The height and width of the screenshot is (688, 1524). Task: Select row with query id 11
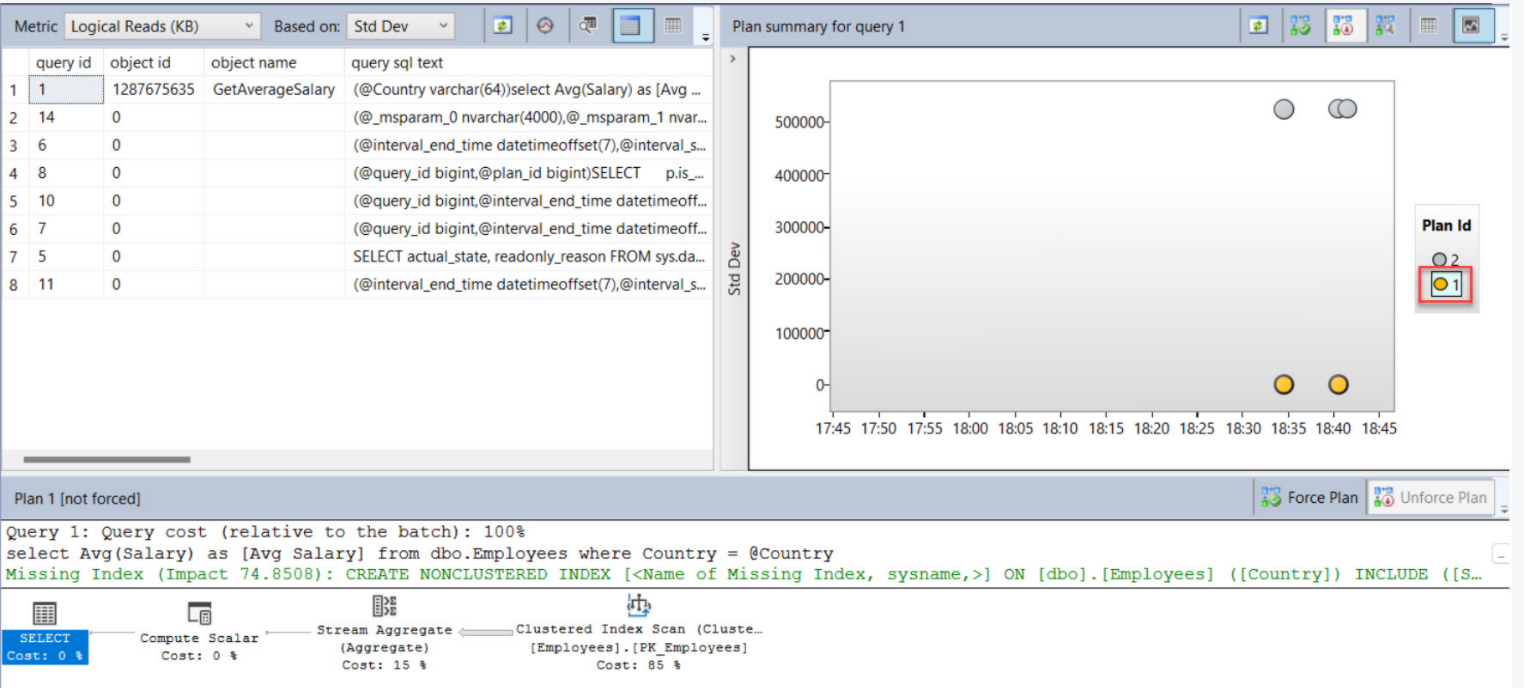(x=357, y=285)
